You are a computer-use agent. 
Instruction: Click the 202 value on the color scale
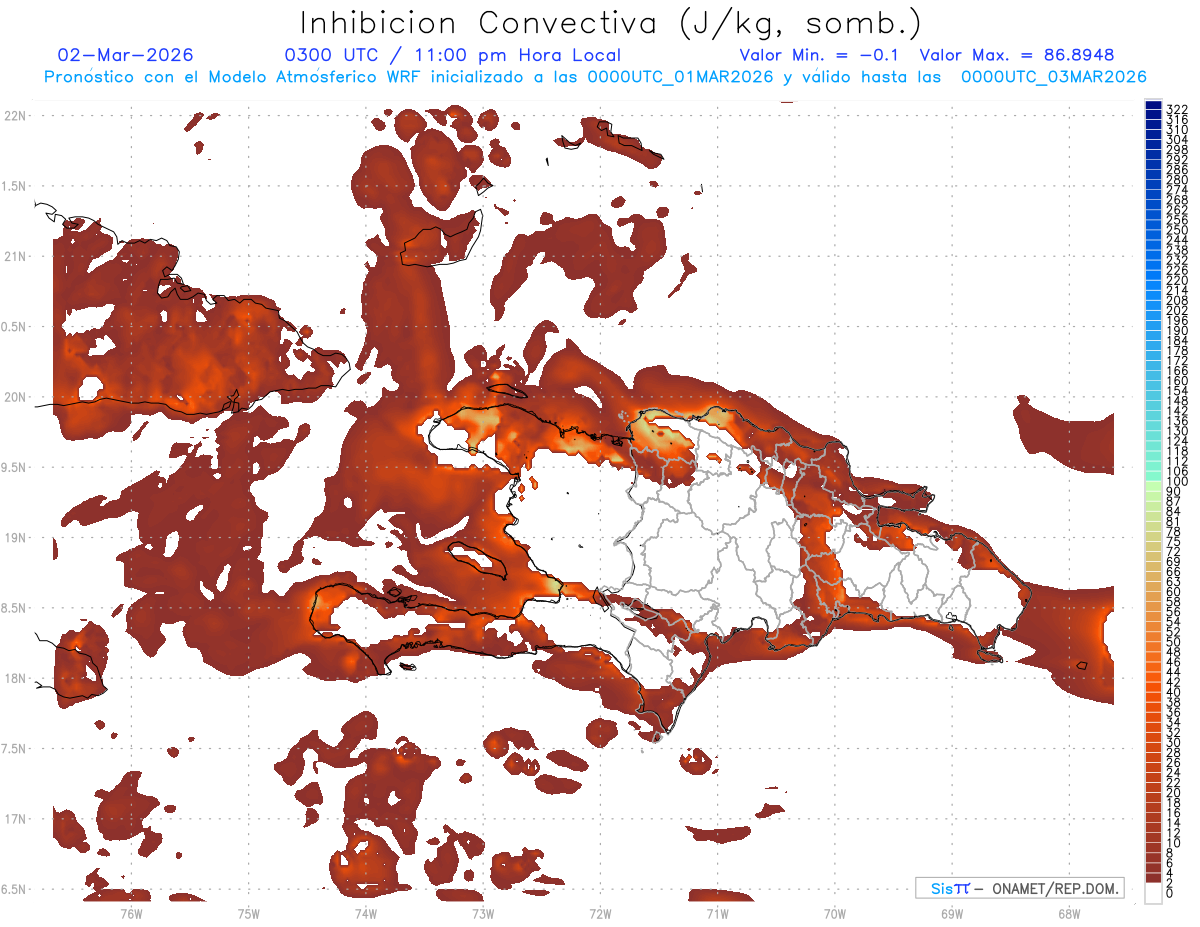pos(1177,310)
